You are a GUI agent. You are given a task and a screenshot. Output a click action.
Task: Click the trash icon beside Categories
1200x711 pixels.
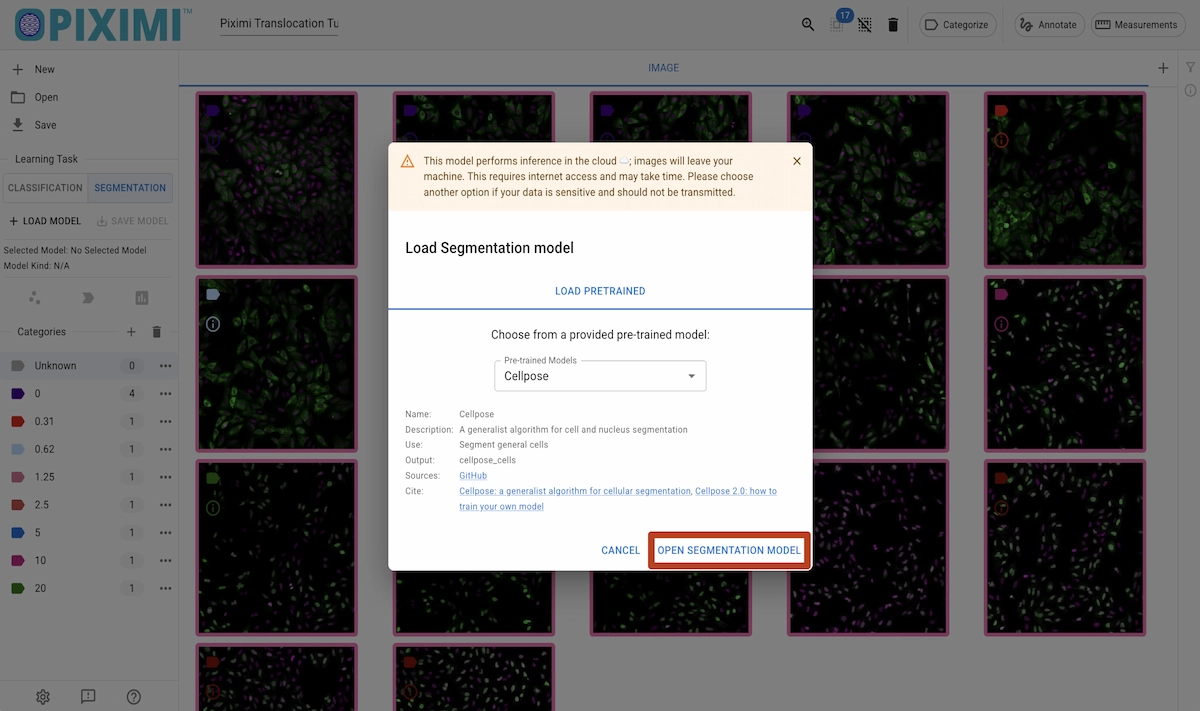pos(157,332)
